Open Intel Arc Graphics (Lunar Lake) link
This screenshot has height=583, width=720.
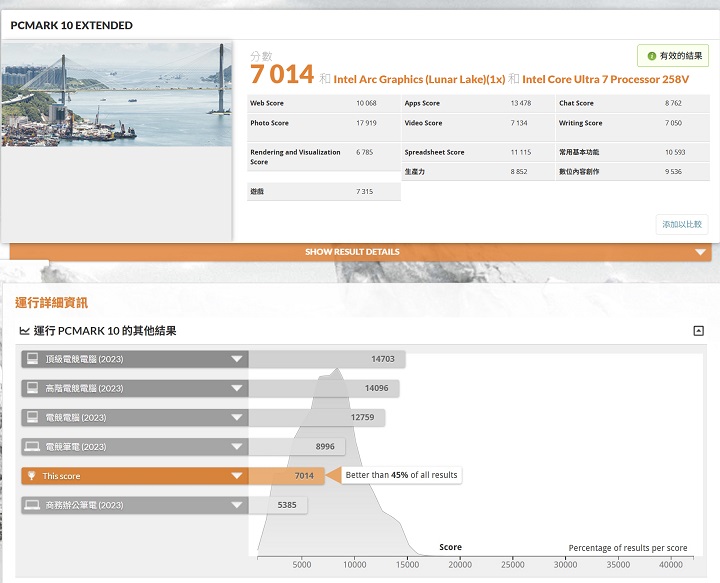pos(419,79)
